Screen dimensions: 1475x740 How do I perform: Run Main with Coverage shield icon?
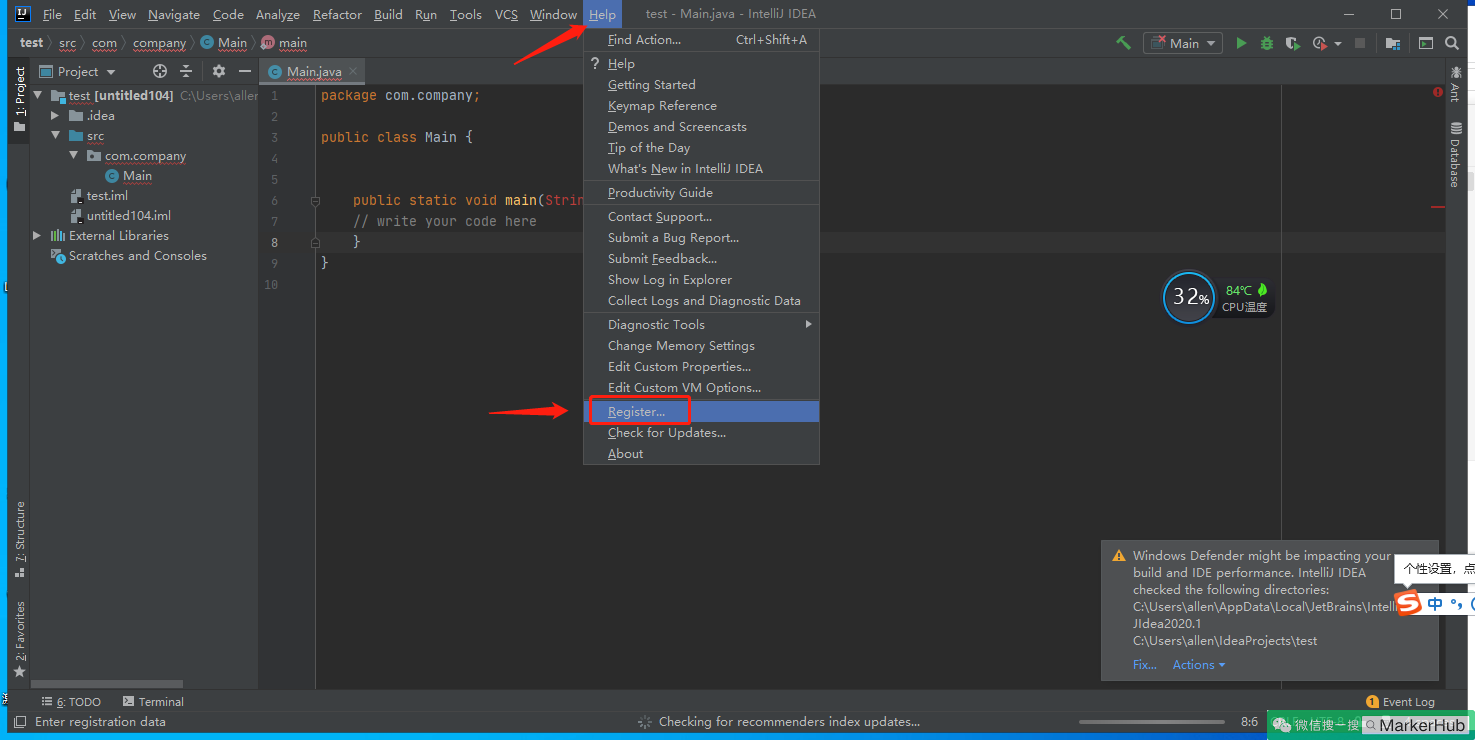point(1292,43)
